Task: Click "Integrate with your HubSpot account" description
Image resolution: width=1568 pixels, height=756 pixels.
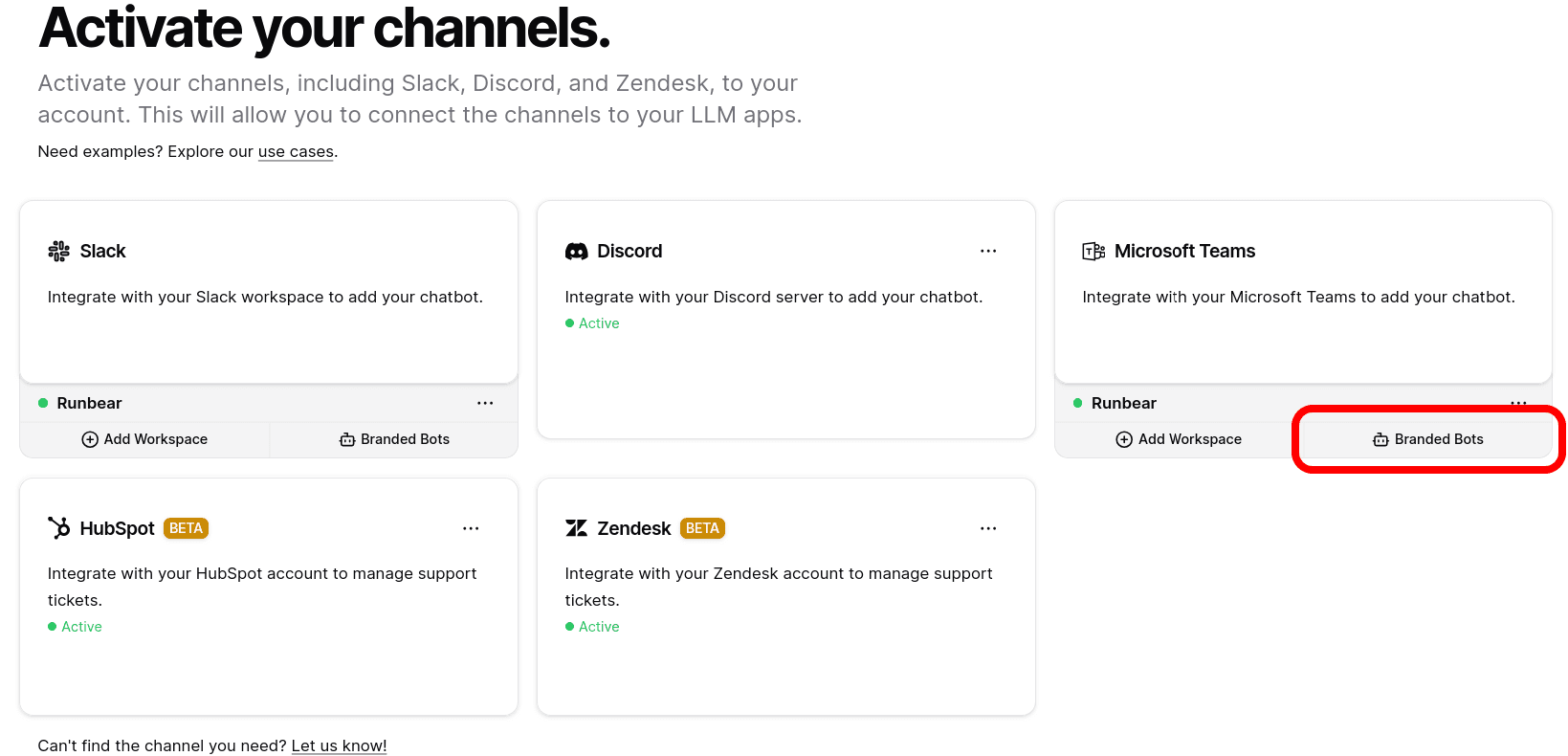Action: click(262, 587)
